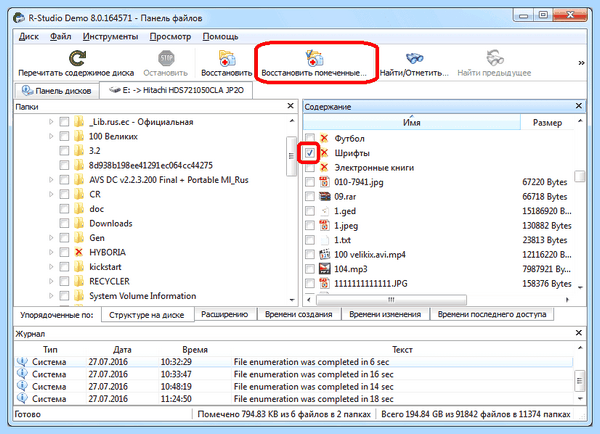The image size is (600, 434).
Task: Sort by Времени изменения
Action: point(385,314)
